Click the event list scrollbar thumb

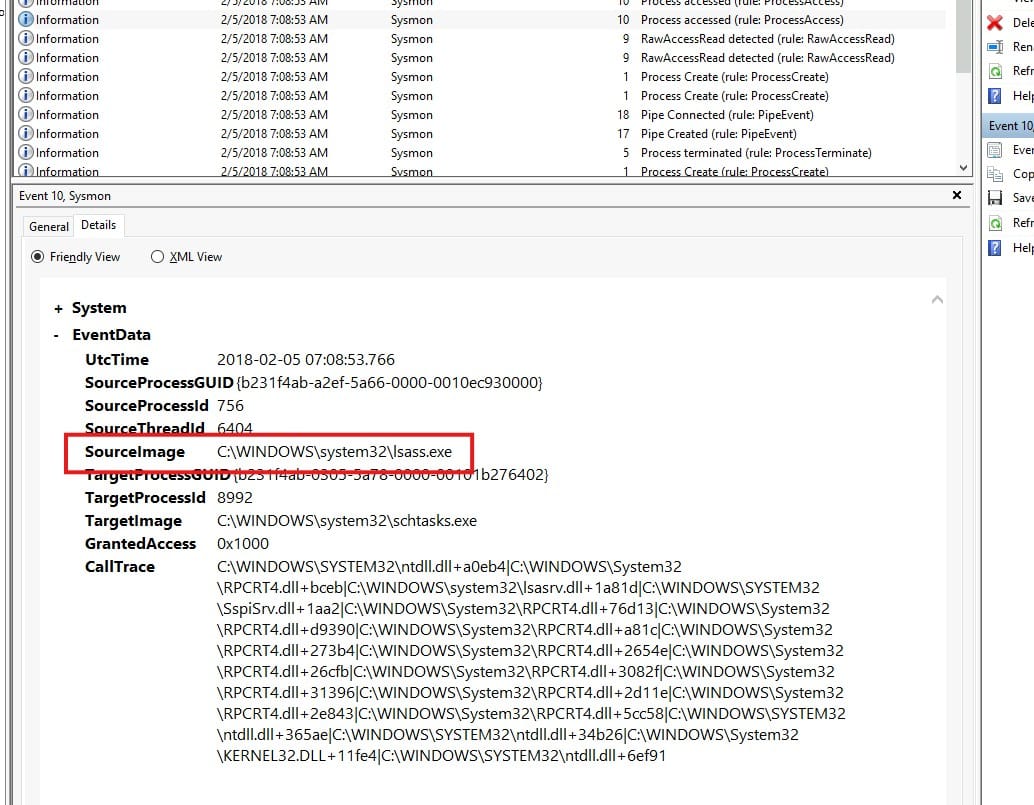[963, 36]
